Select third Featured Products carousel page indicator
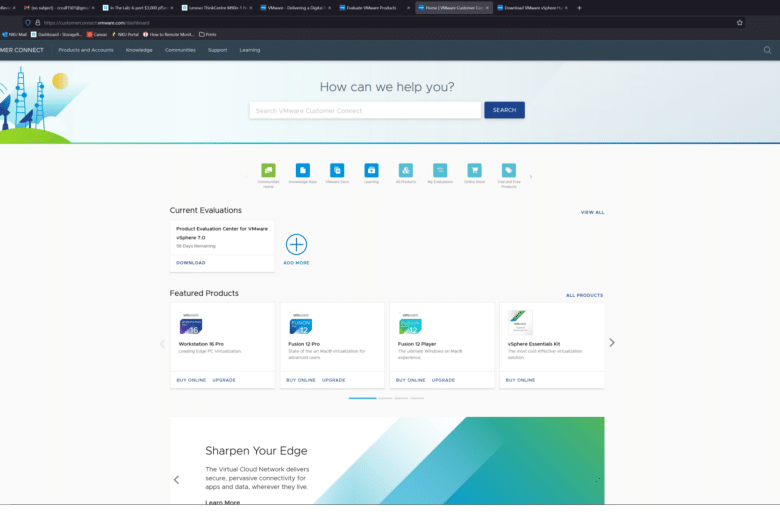This screenshot has width=780, height=516. coord(401,398)
